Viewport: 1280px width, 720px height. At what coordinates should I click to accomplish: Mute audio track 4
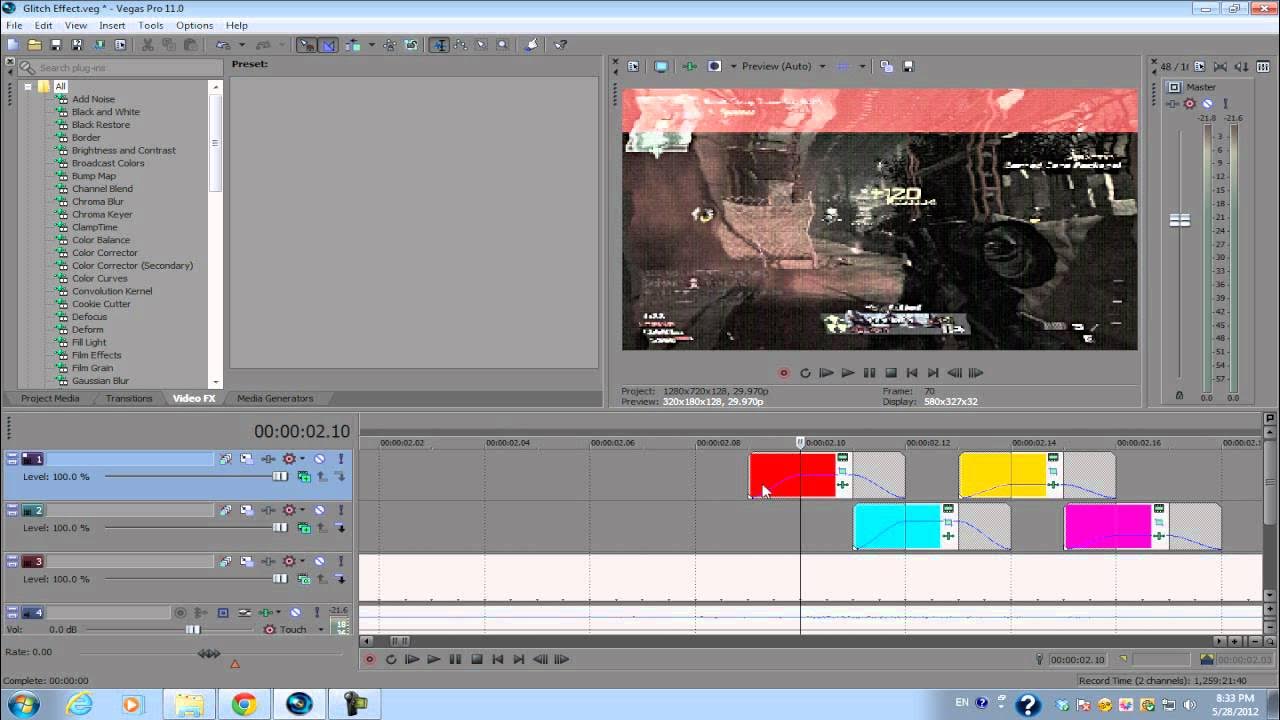click(x=295, y=612)
